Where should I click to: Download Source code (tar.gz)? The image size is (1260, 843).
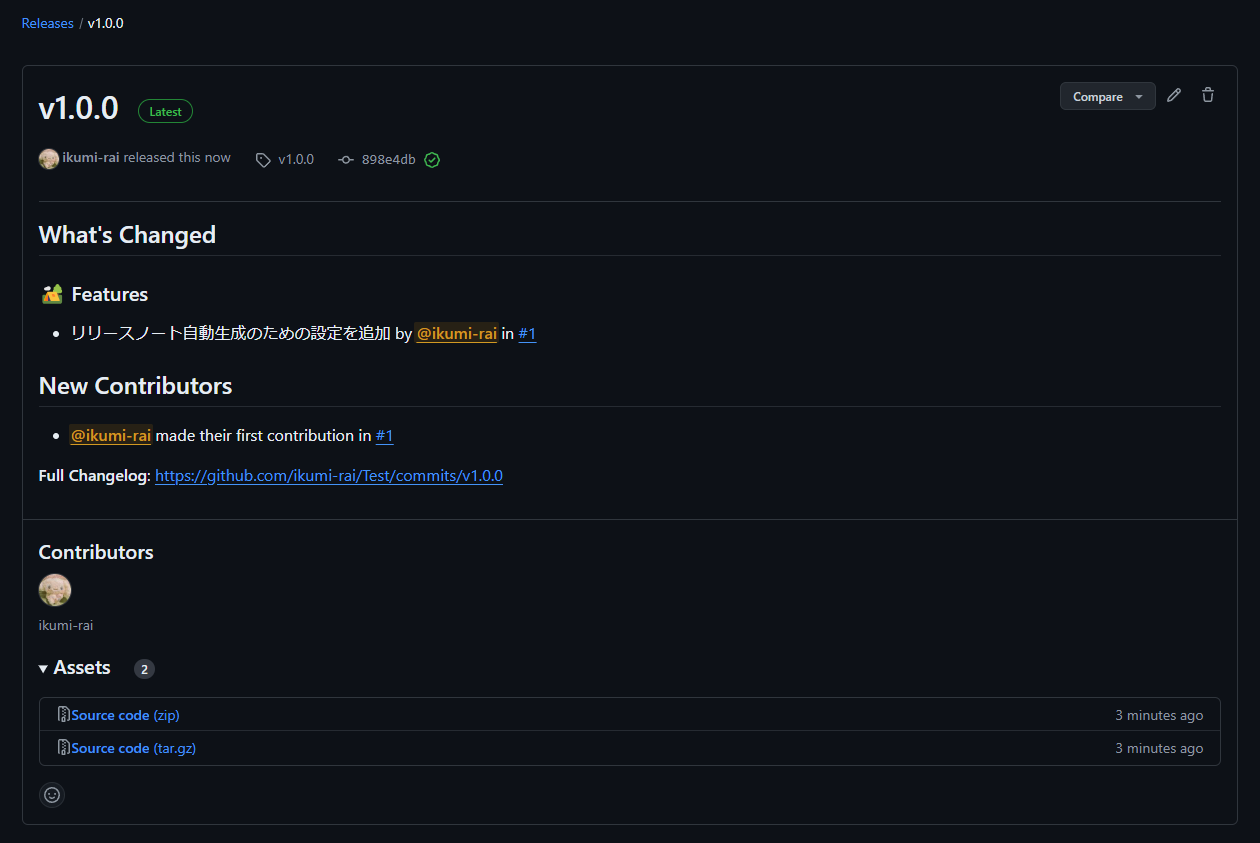[x=133, y=748]
